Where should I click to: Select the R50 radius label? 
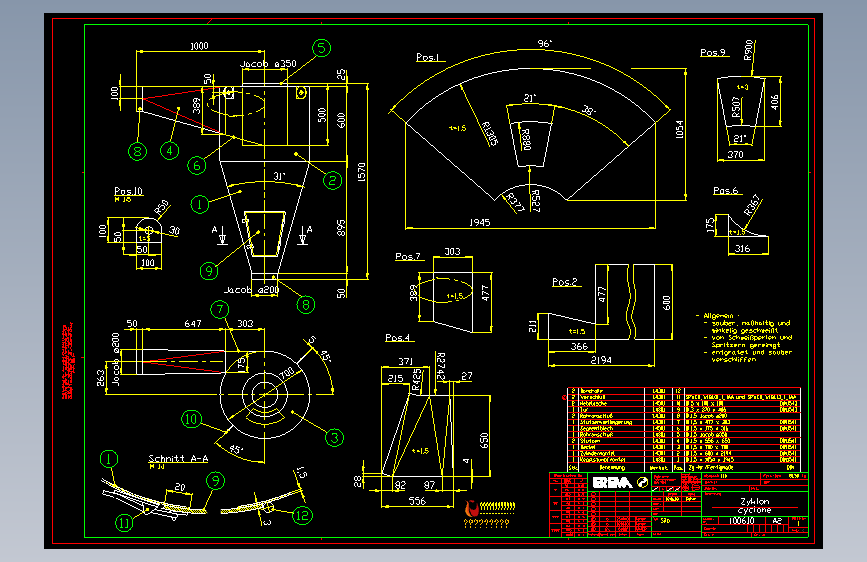[x=161, y=207]
